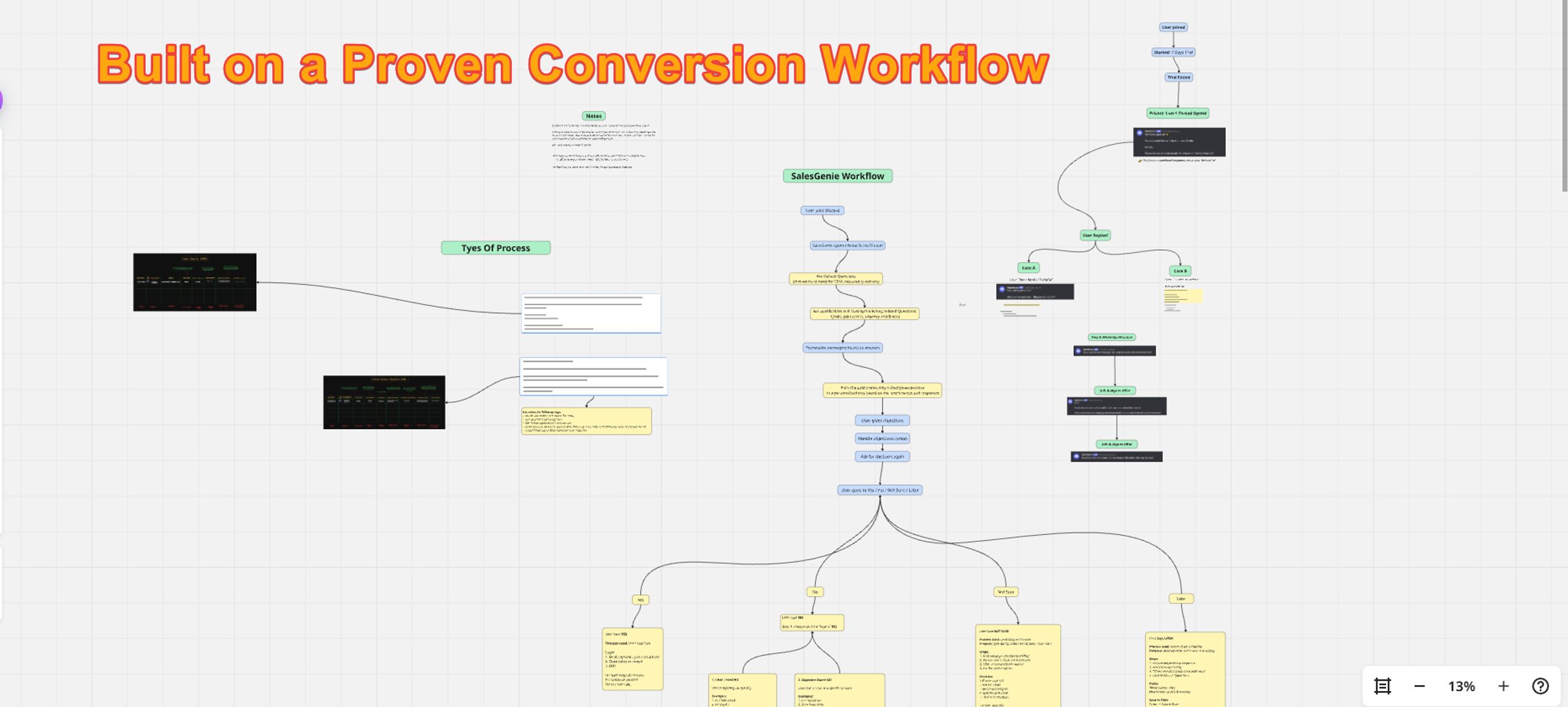Screen dimensions: 1568x707
Task: Select the dark chat screenshot under Case A
Action: click(1035, 291)
